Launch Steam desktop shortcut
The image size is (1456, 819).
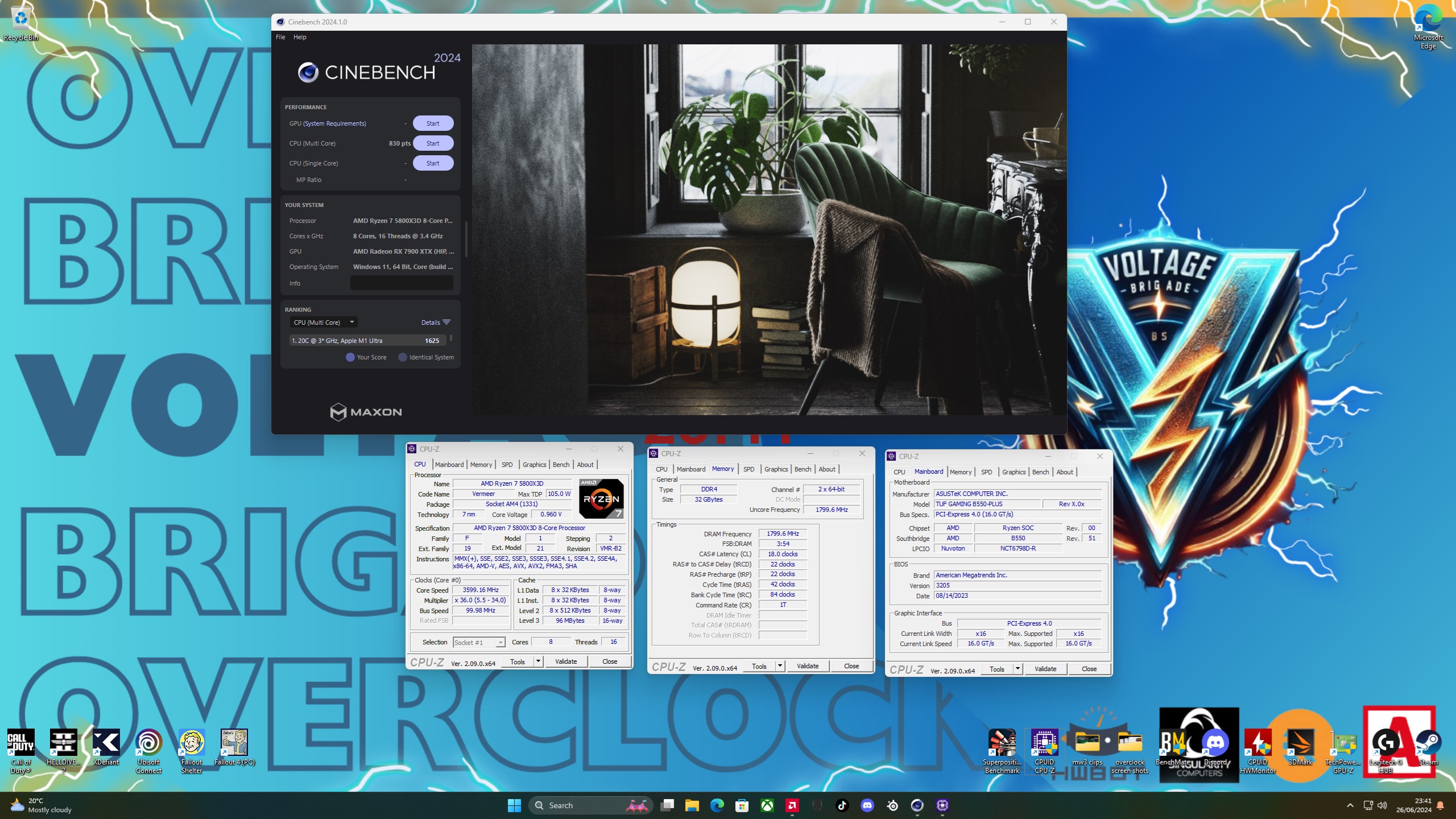(x=1428, y=747)
